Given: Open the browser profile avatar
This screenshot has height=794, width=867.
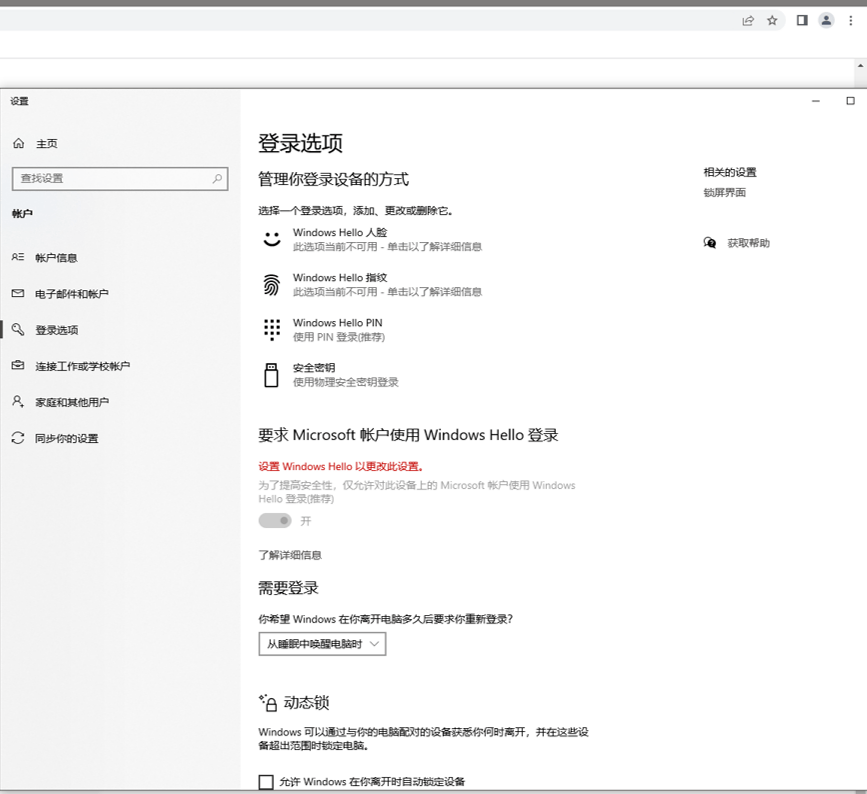Looking at the screenshot, I should [827, 20].
